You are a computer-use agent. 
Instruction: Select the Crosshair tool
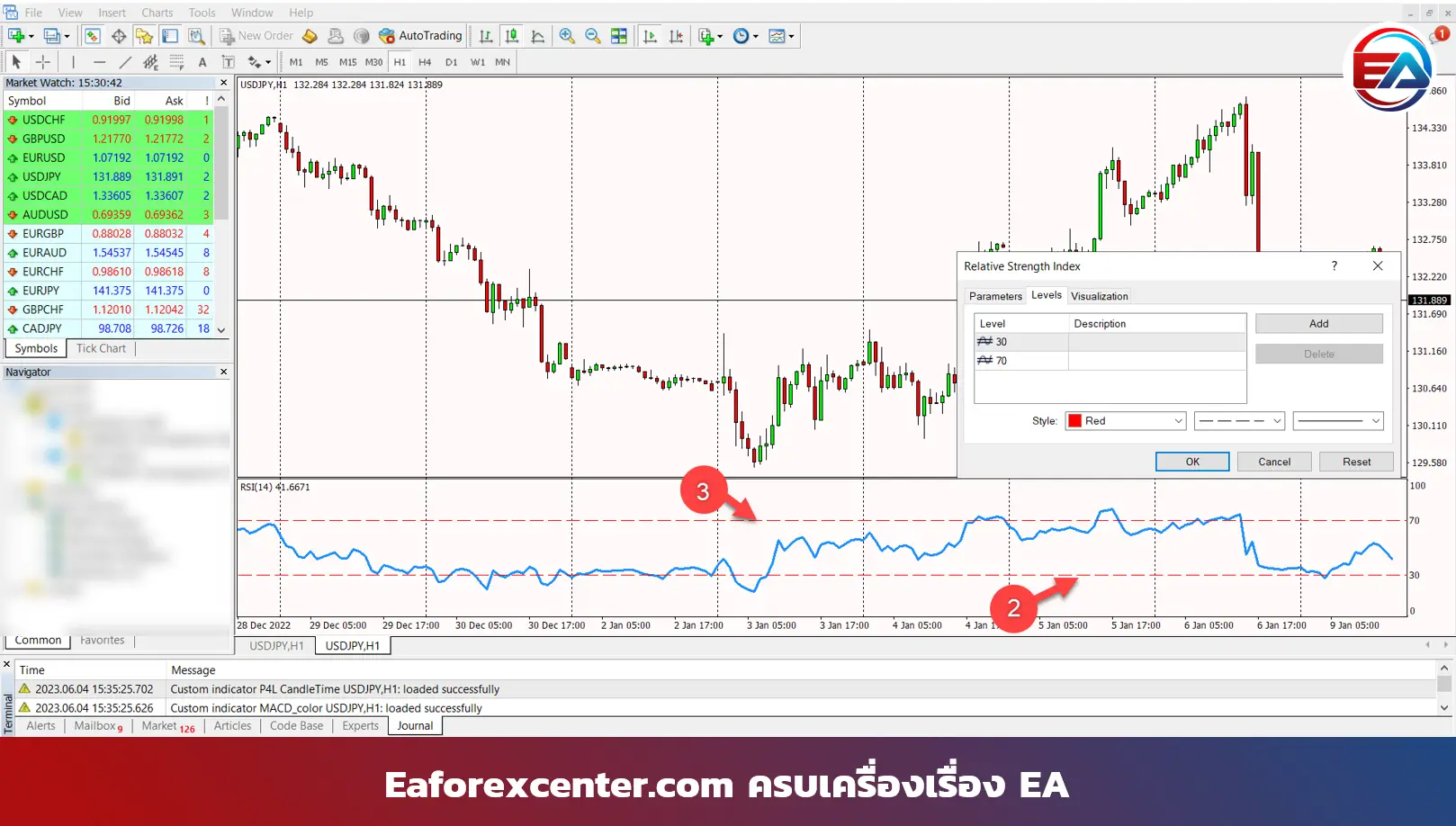pos(42,62)
